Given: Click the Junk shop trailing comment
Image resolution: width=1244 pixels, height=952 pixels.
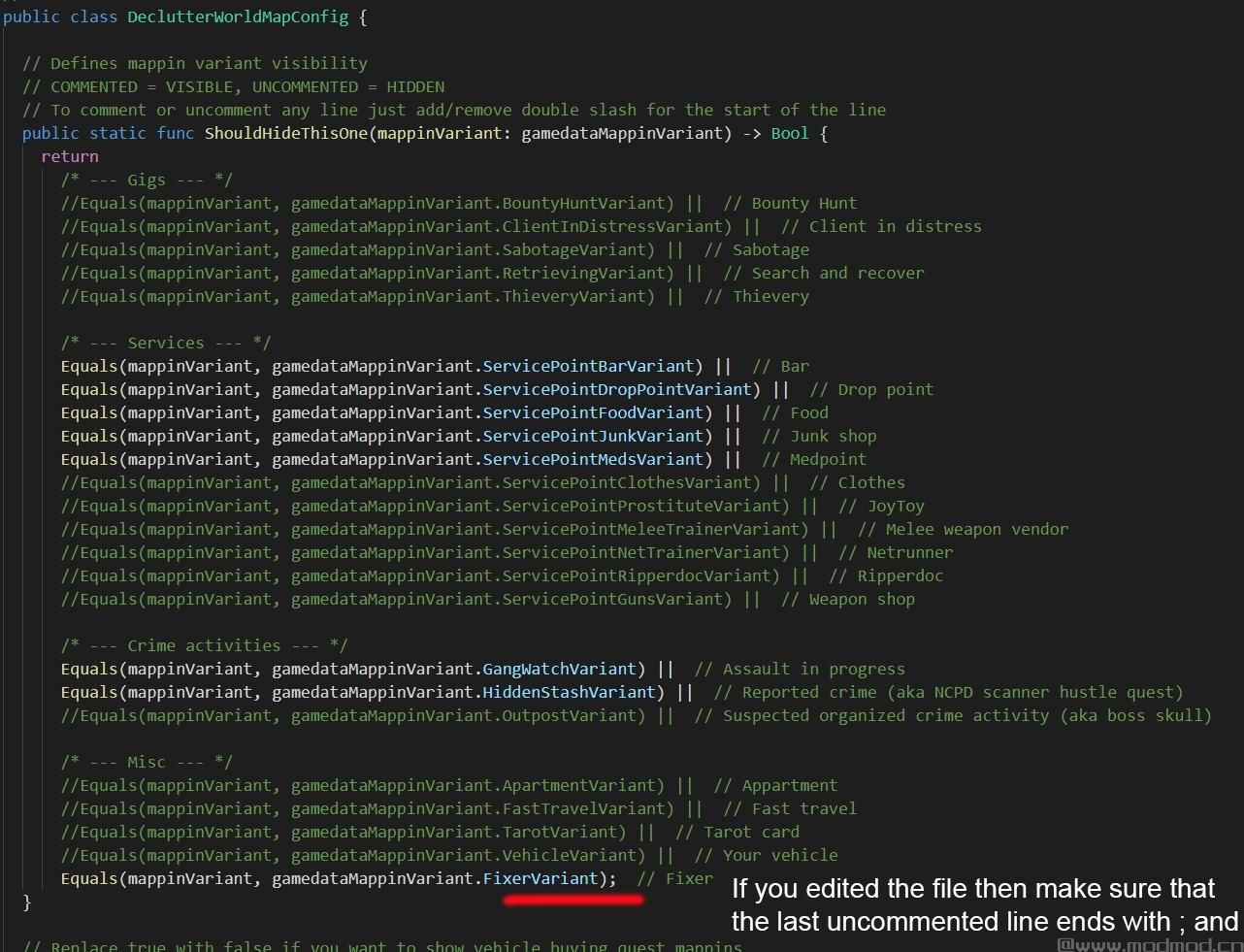Looking at the screenshot, I should tap(819, 436).
